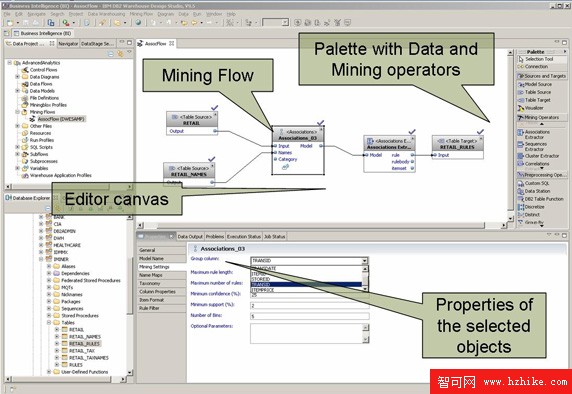Open the Sources and Targets palette drawer
This screenshot has width=572, height=394.
[542, 76]
